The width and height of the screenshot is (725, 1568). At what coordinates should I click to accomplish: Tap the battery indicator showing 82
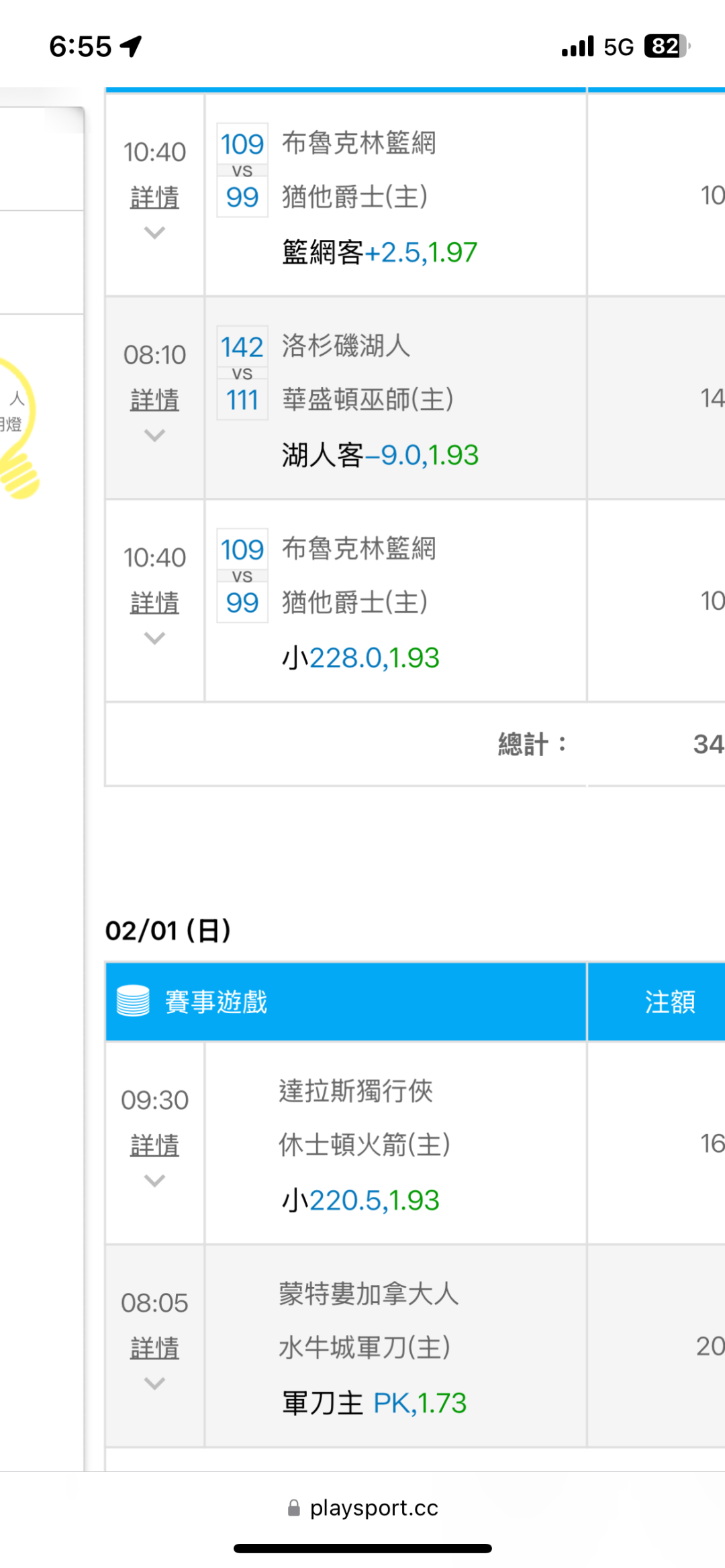point(667,46)
